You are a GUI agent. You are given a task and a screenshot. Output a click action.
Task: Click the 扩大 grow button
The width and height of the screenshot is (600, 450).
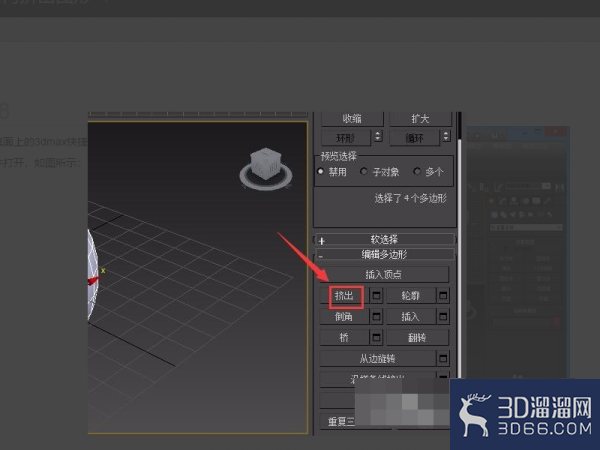click(x=420, y=119)
